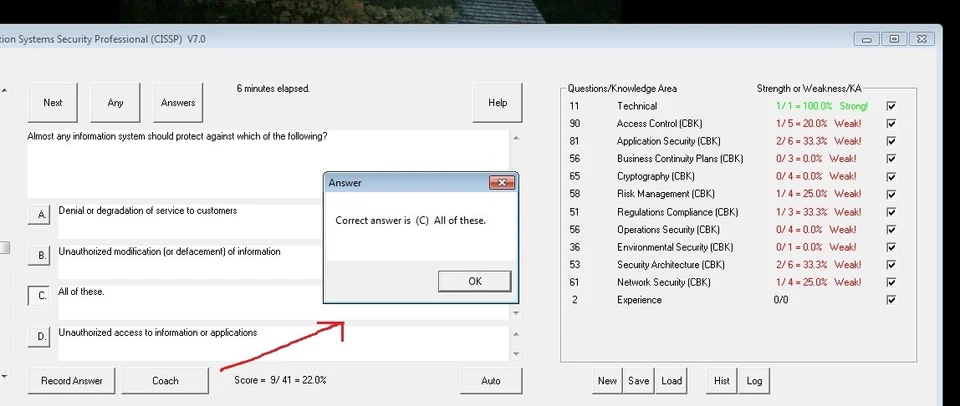Viewport: 960px width, 406px height.
Task: Open the Log button
Action: point(754,381)
